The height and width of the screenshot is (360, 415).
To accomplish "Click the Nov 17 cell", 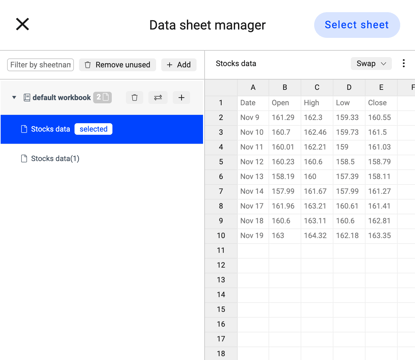I will click(253, 206).
